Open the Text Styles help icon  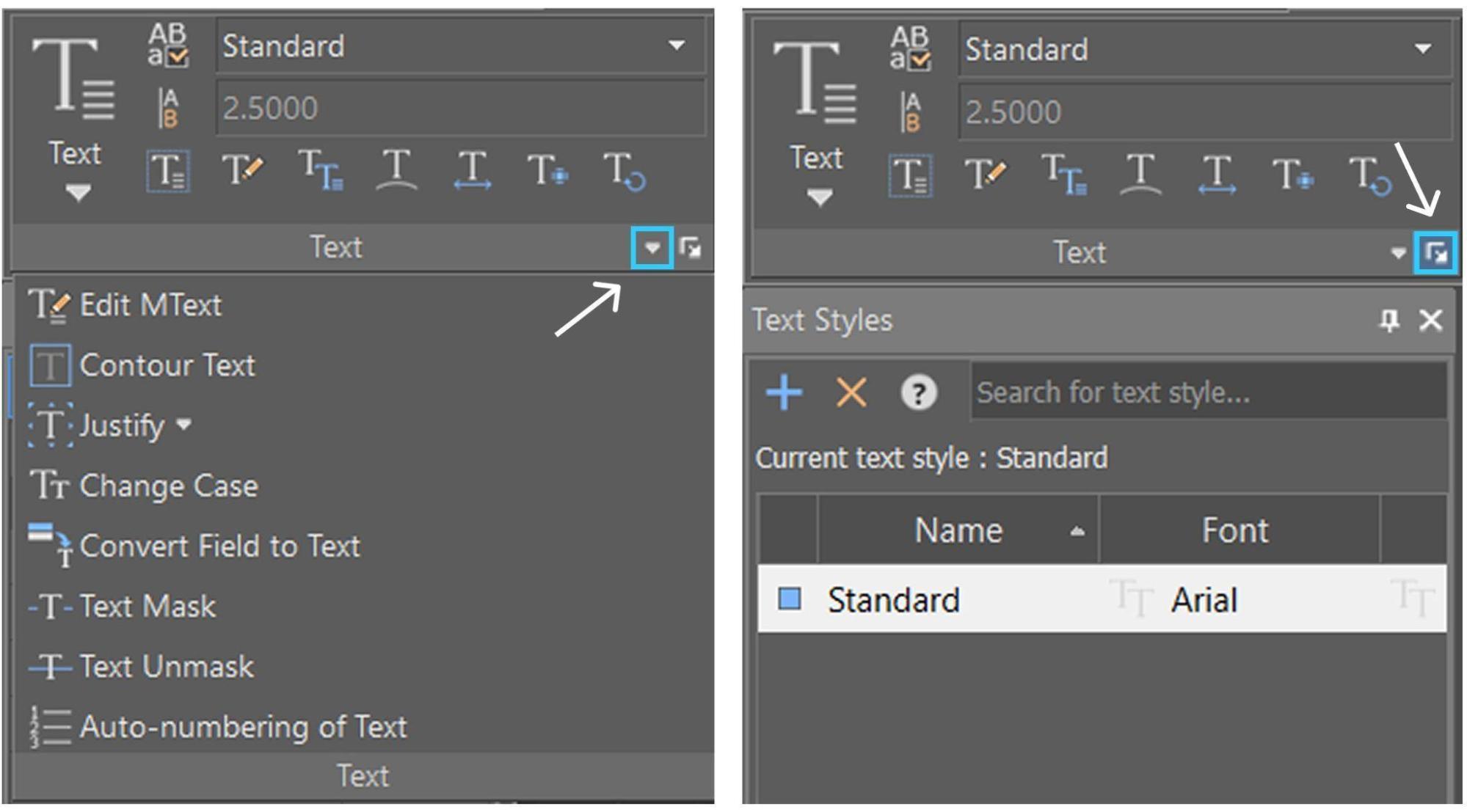coord(918,392)
